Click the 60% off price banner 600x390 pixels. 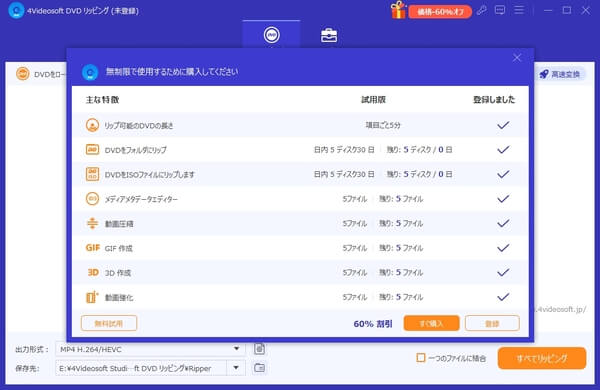(x=440, y=12)
